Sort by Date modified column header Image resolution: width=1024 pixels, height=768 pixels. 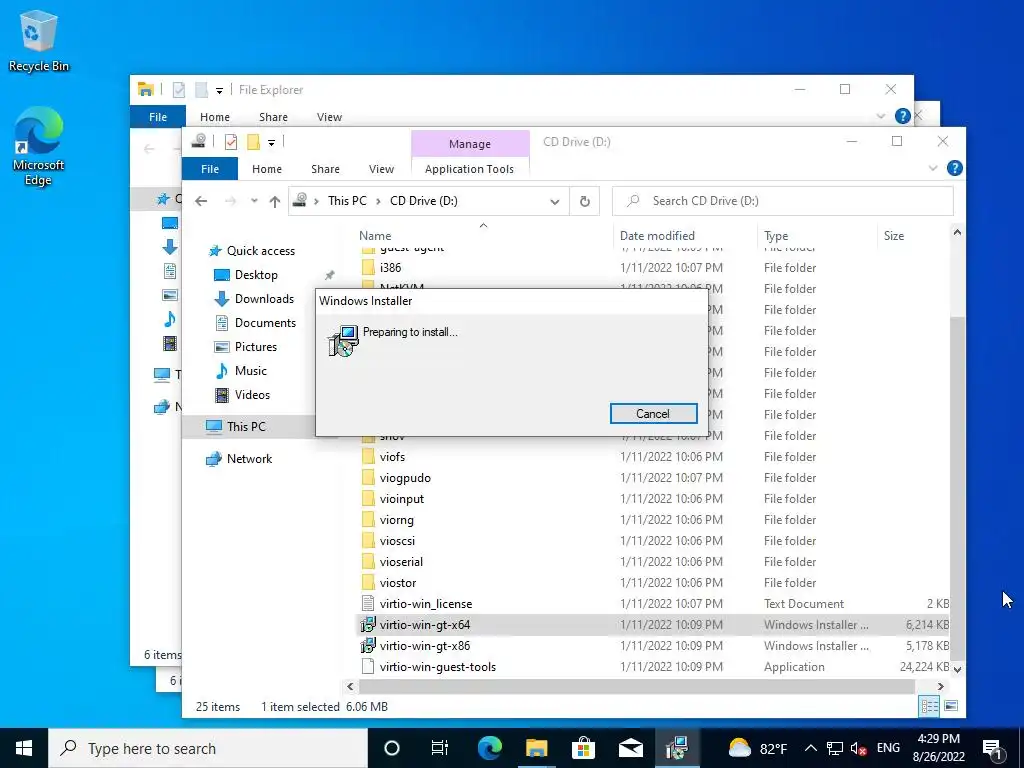point(657,236)
